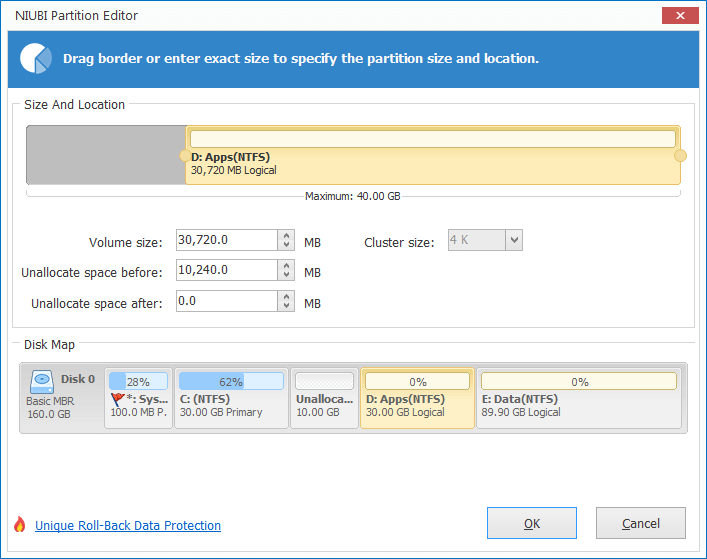Viewport: 707px width, 559px height.
Task: Select E: Data(NTFS) partition in Disk Map
Action: 579,399
